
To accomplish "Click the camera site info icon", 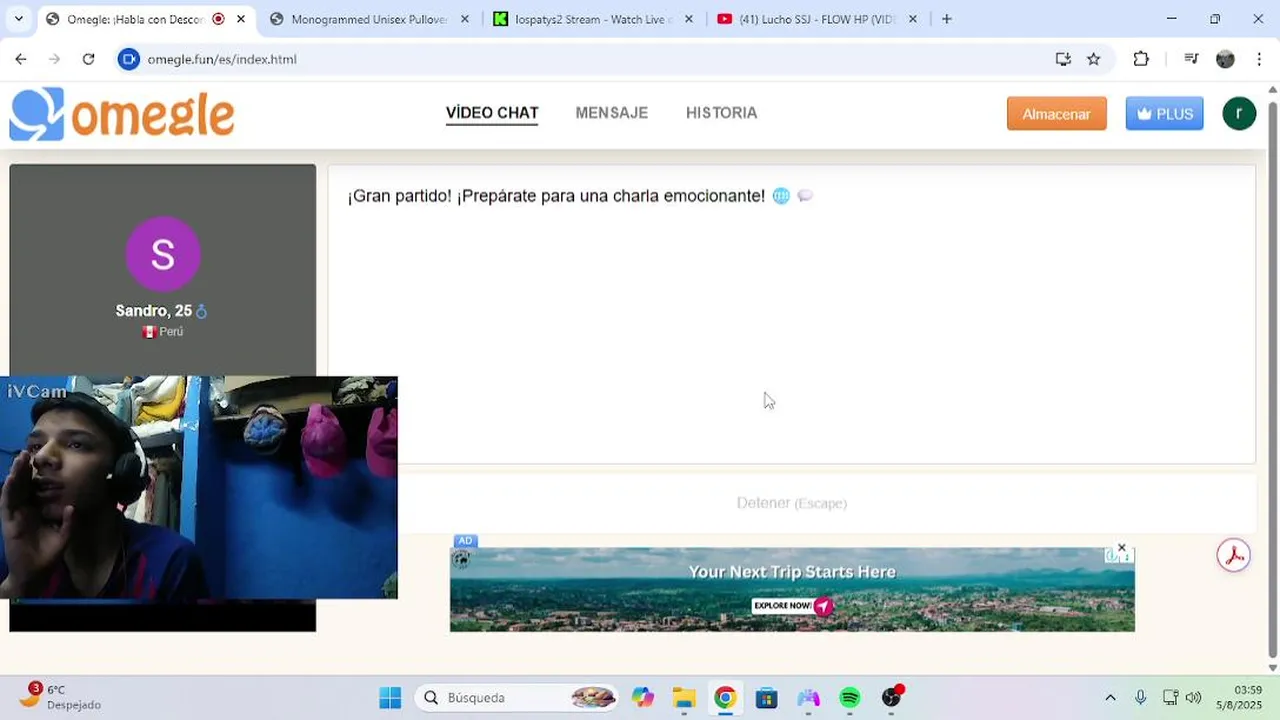I will [128, 59].
